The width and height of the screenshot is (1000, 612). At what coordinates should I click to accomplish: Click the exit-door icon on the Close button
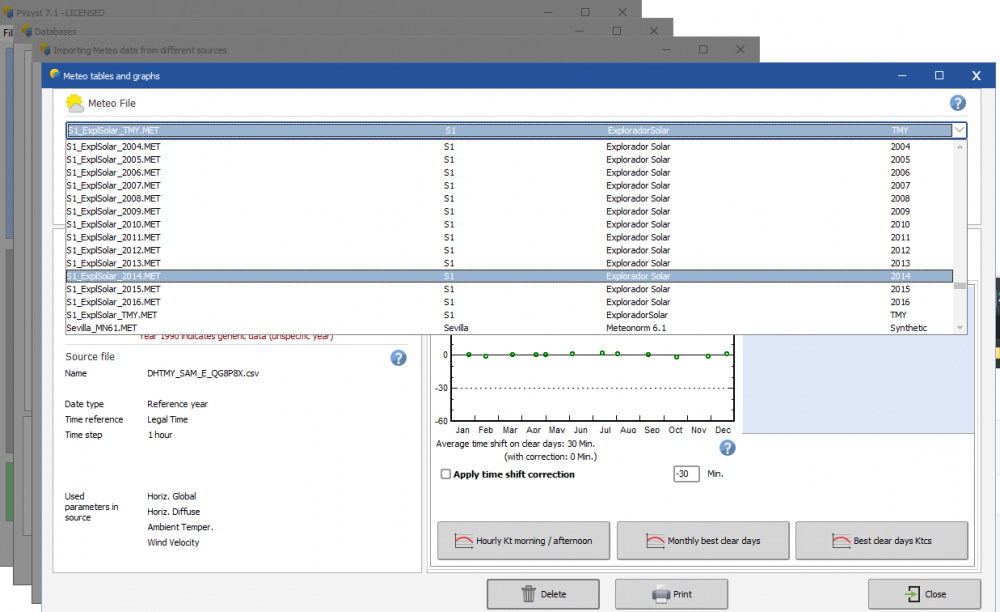pyautogui.click(x=912, y=594)
